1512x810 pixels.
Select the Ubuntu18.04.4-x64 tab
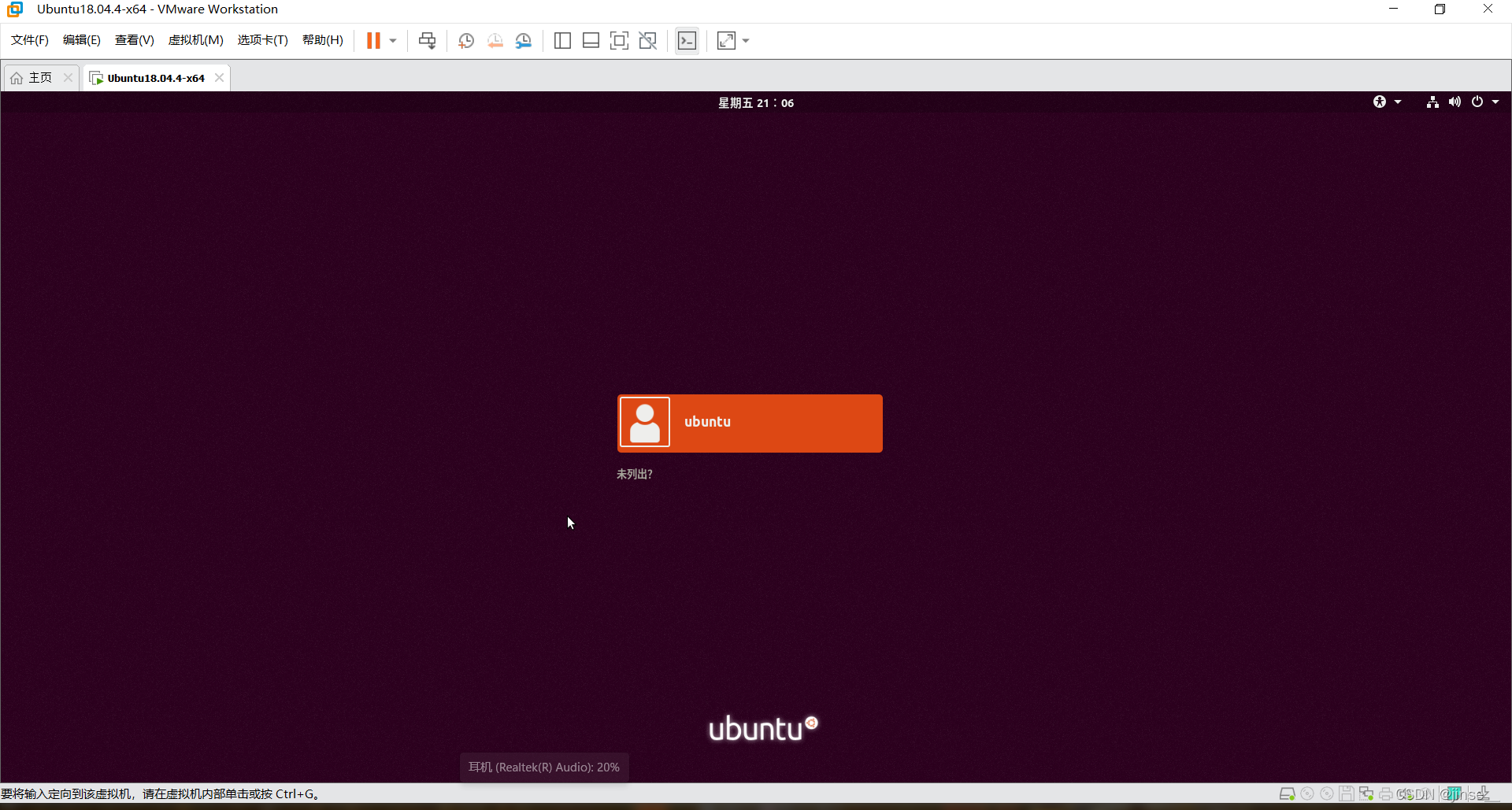(156, 78)
